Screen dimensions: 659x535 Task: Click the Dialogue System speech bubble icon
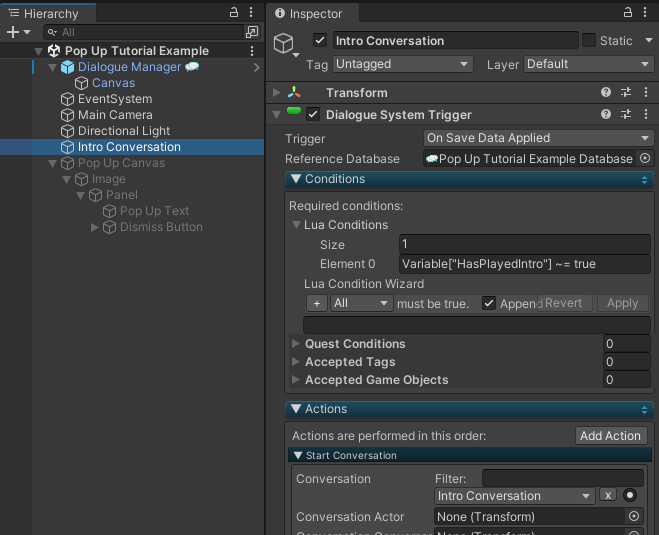tap(192, 66)
